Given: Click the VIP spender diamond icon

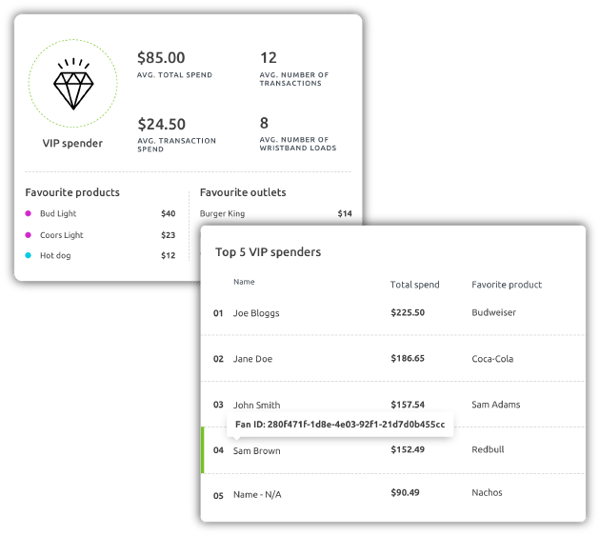Looking at the screenshot, I should [73, 84].
